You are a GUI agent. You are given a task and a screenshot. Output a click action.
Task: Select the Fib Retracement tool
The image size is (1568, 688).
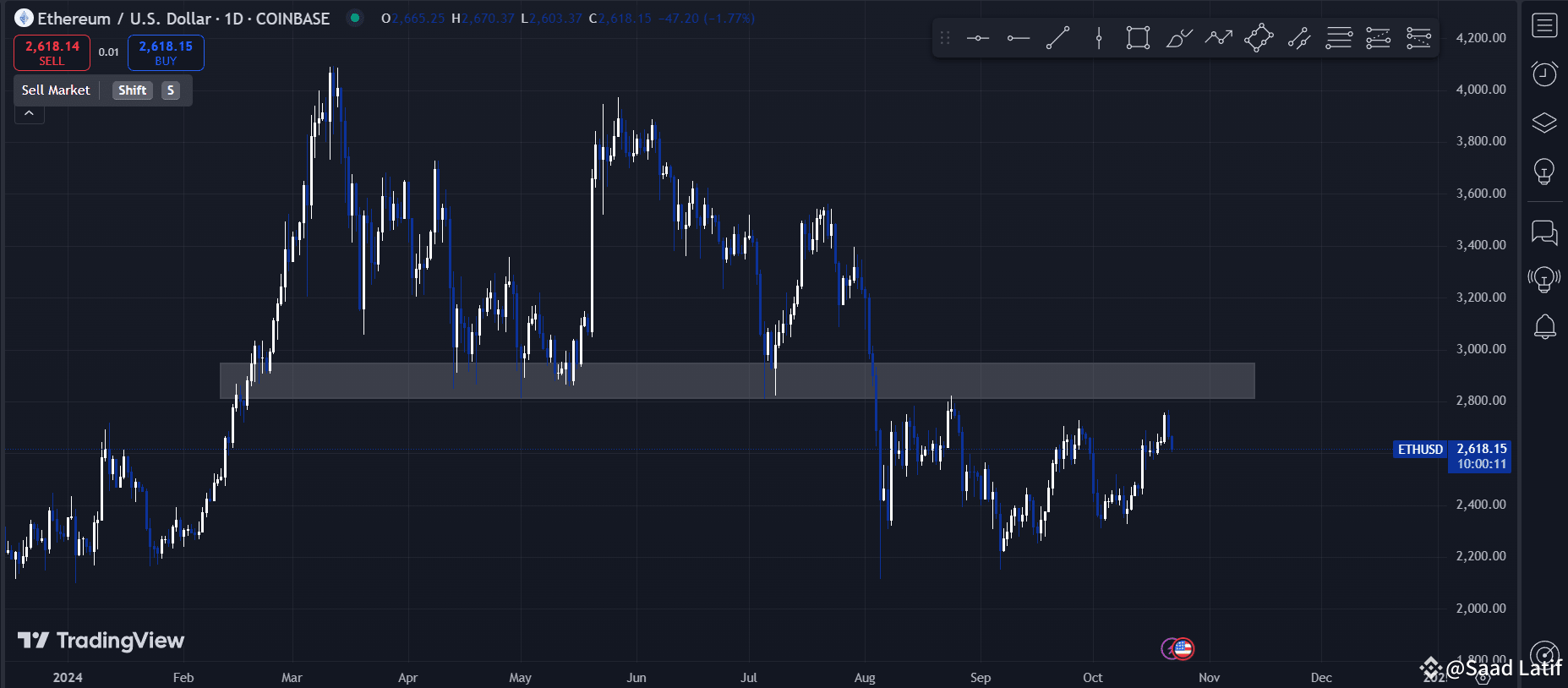1339,38
